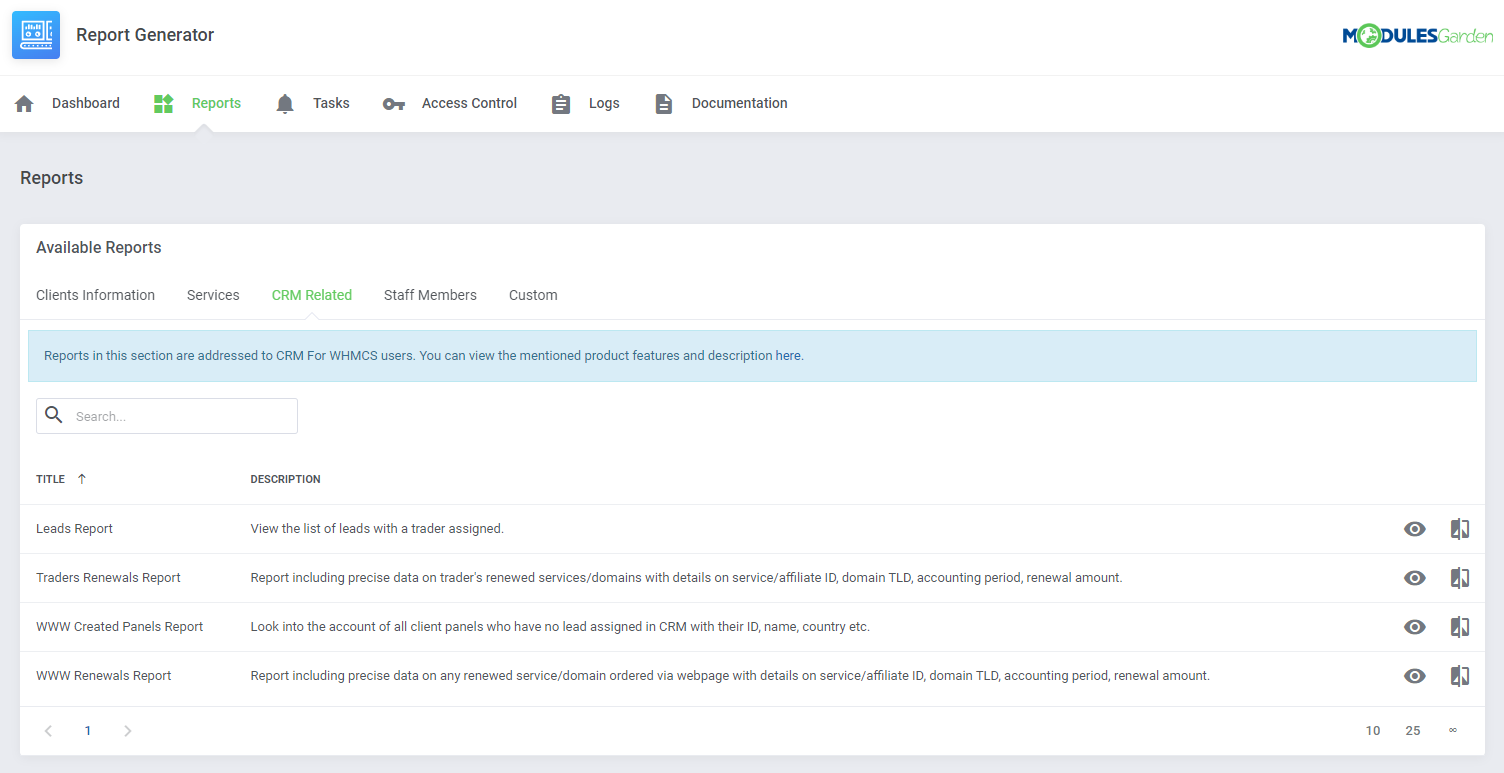
Task: Click the ModulesGarden logo link
Action: [x=1417, y=37]
